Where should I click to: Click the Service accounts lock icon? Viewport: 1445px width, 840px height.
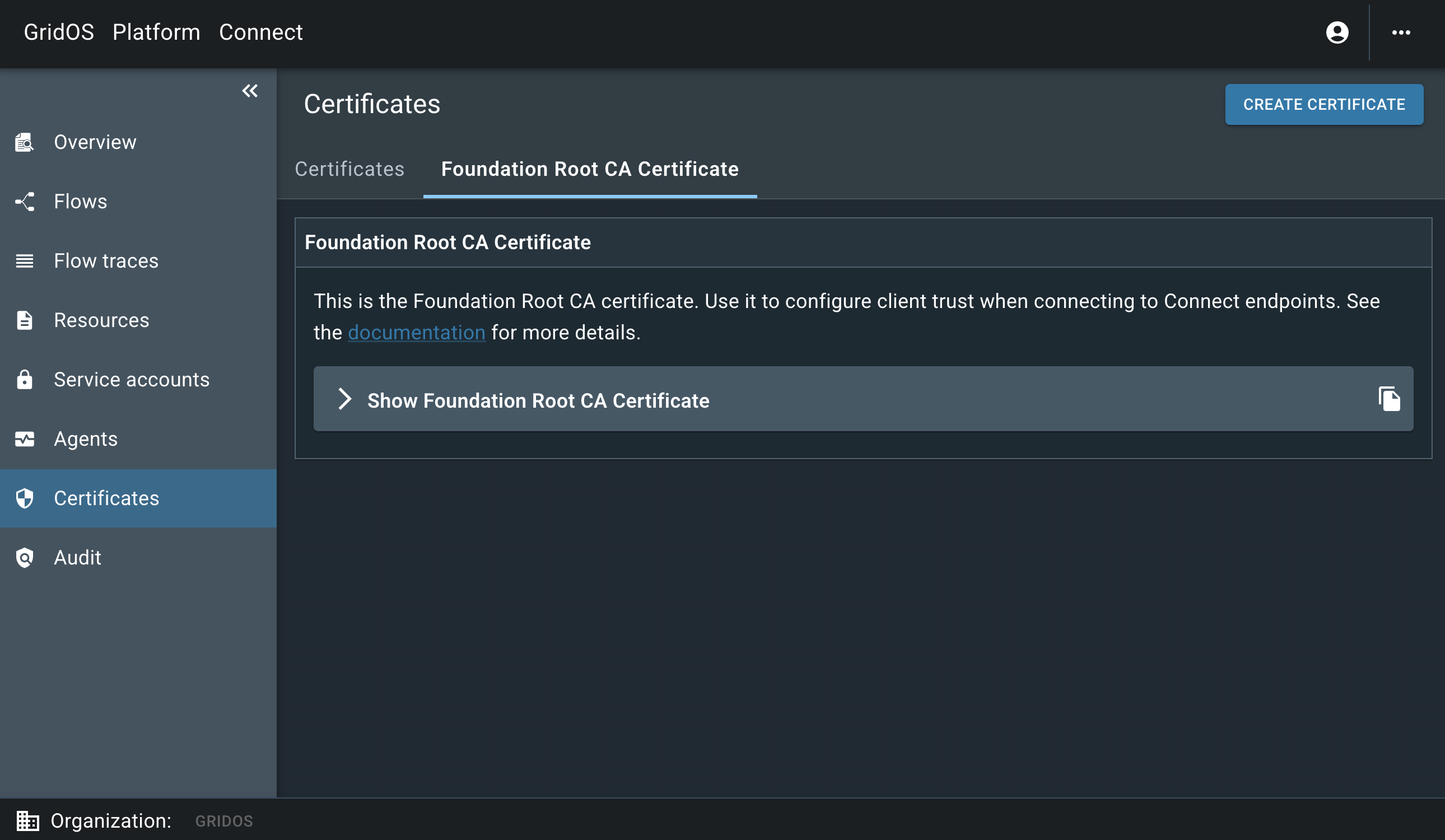pos(24,380)
